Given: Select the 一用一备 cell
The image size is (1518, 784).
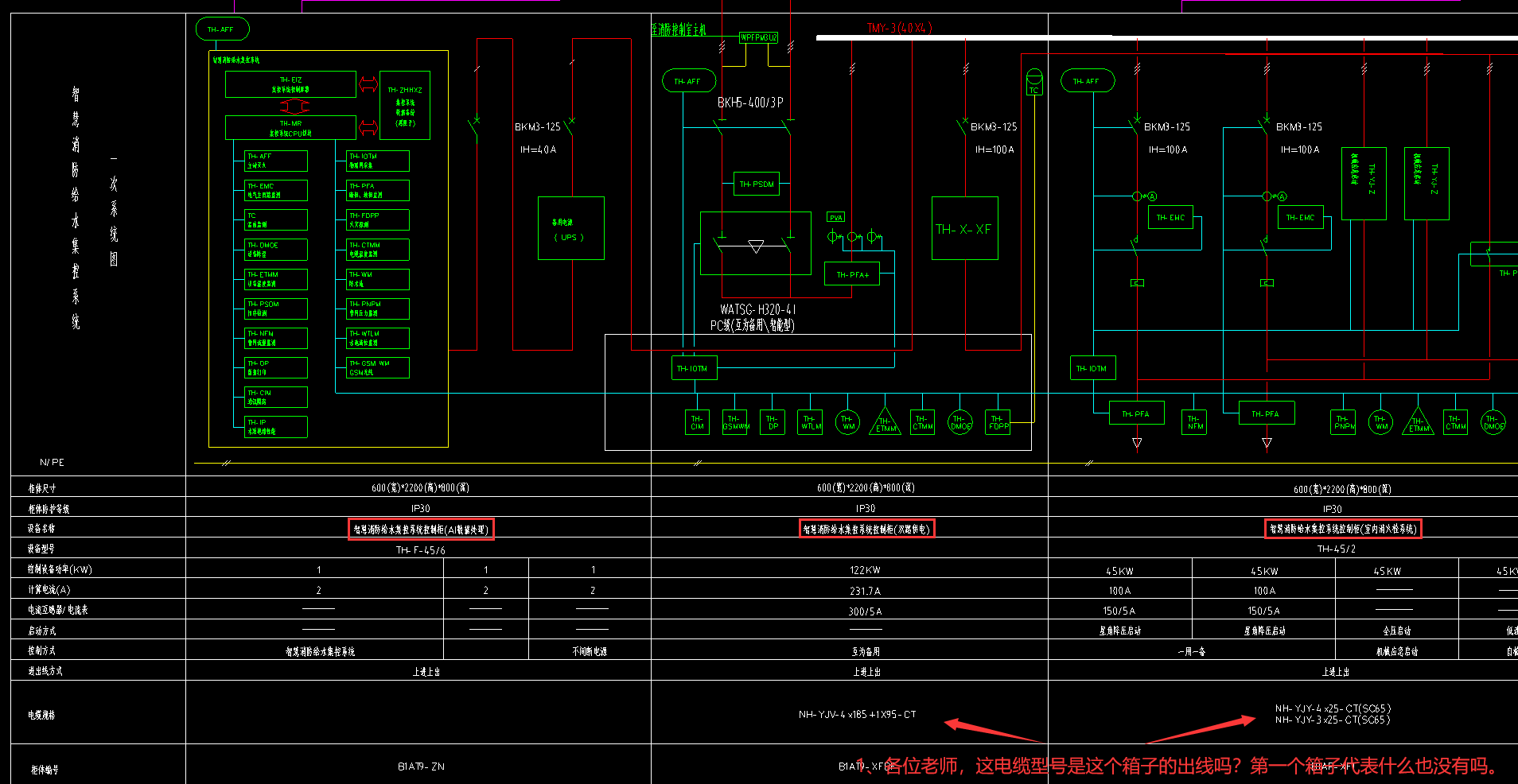Looking at the screenshot, I should click(1192, 651).
